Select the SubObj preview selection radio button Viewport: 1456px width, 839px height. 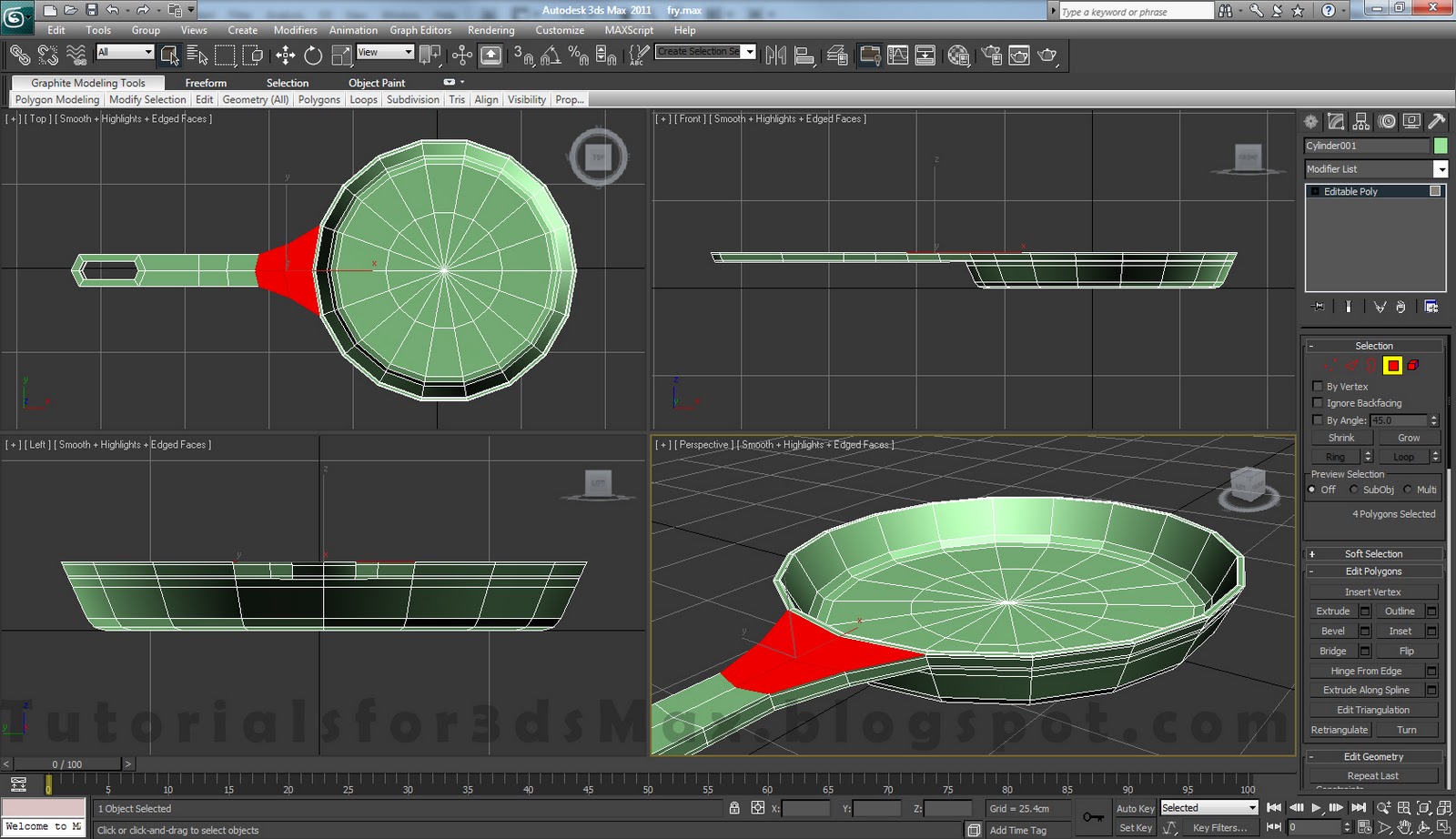tap(1355, 490)
